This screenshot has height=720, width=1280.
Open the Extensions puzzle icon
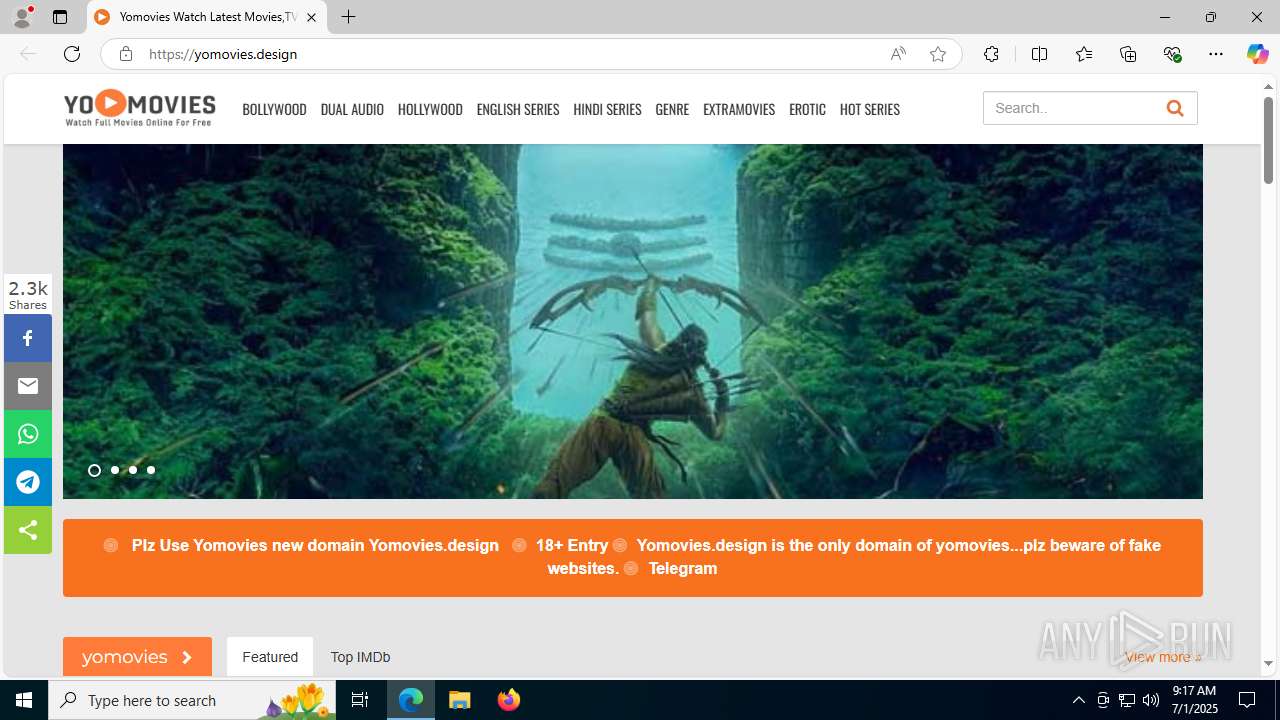point(991,54)
